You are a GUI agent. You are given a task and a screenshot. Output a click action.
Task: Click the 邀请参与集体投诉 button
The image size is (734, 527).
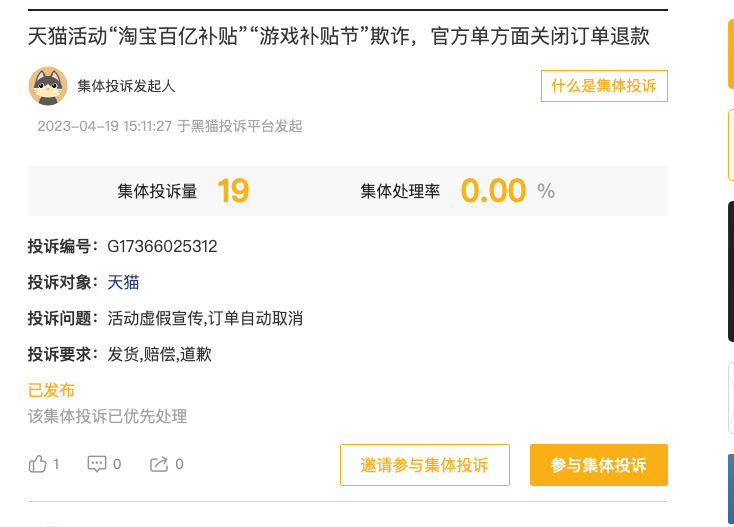pos(425,465)
